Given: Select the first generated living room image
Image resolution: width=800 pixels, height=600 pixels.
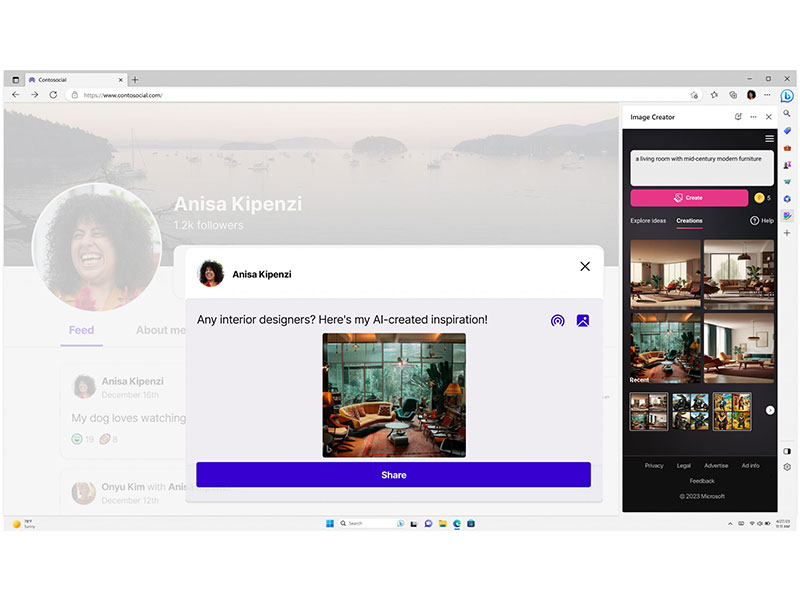Looking at the screenshot, I should point(665,274).
